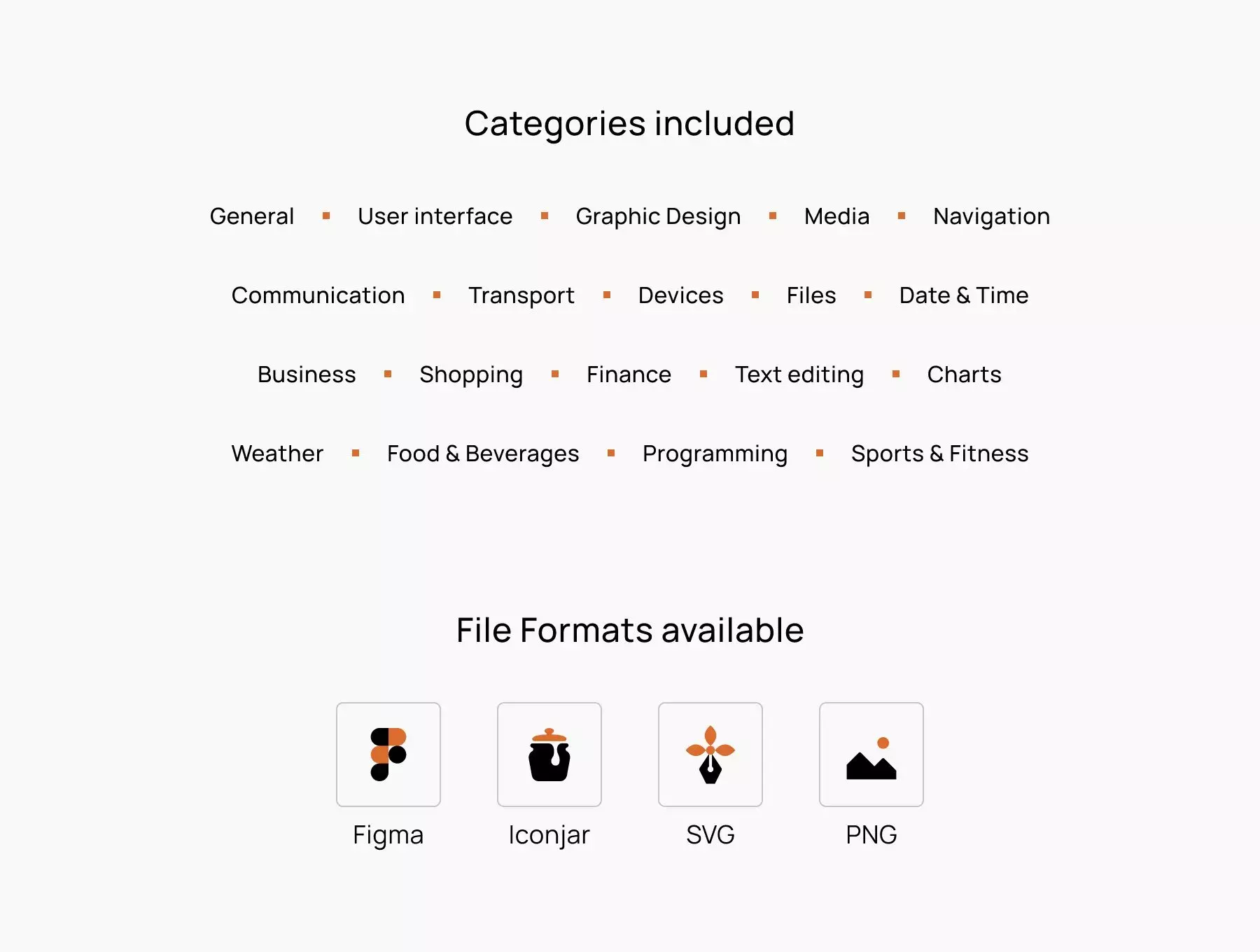This screenshot has height=952, width=1260.
Task: Click the Sports & Fitness category
Action: 940,454
